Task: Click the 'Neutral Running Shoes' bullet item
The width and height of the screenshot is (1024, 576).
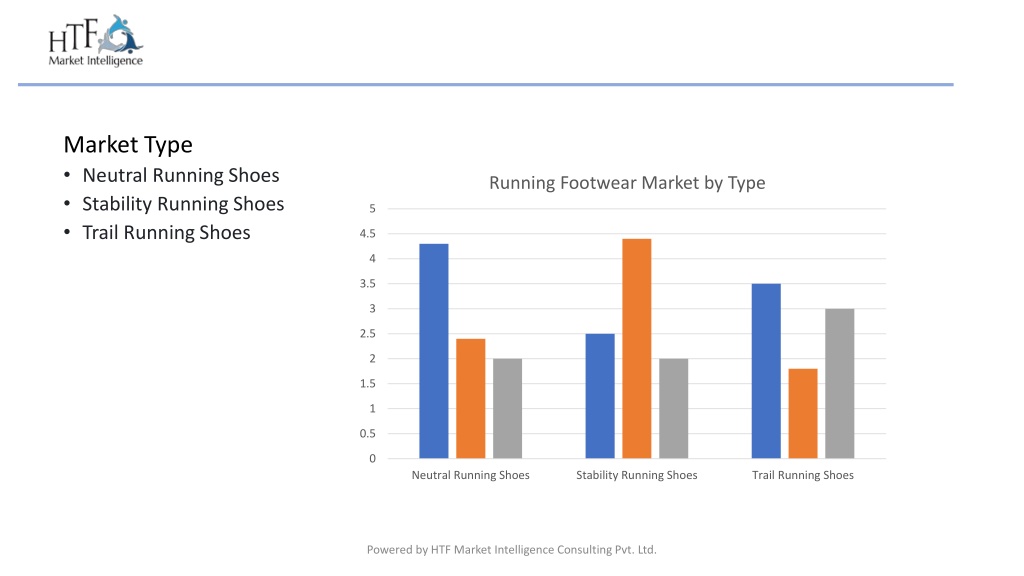Action: click(181, 175)
